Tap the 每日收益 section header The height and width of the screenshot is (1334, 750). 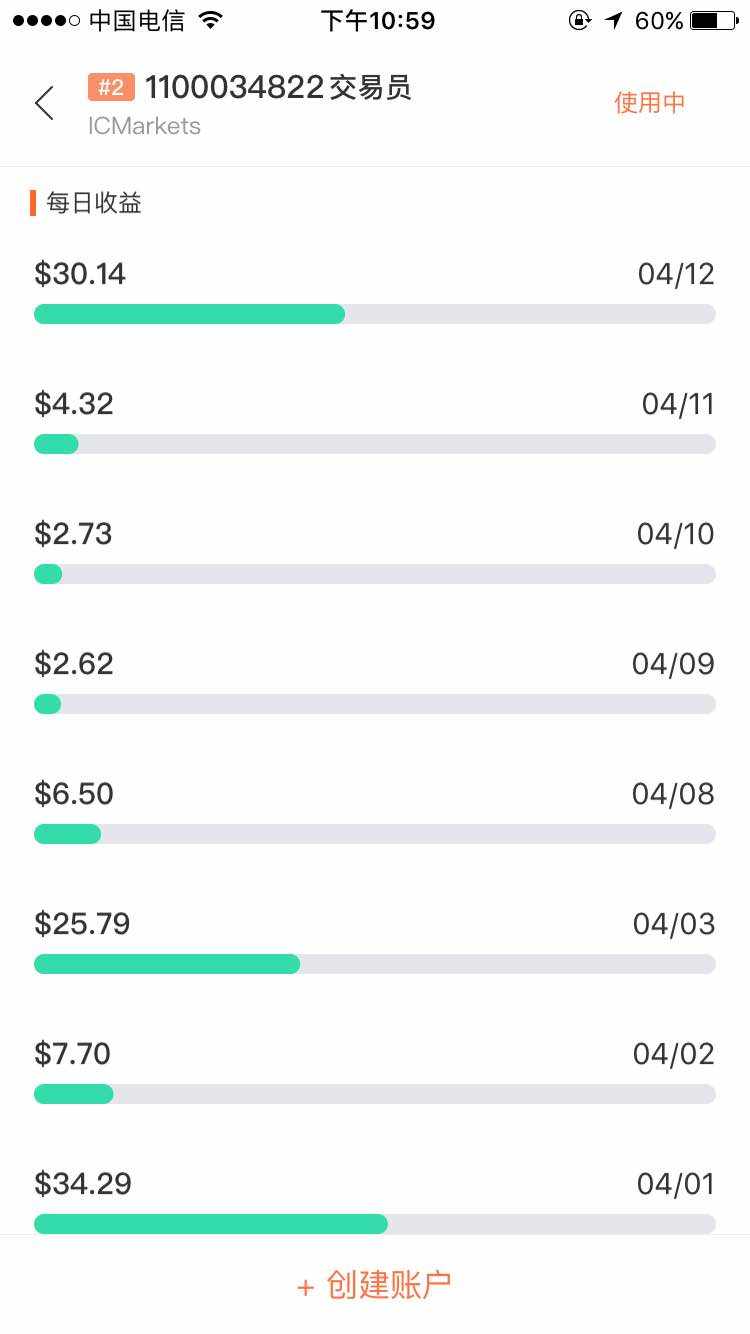(94, 203)
